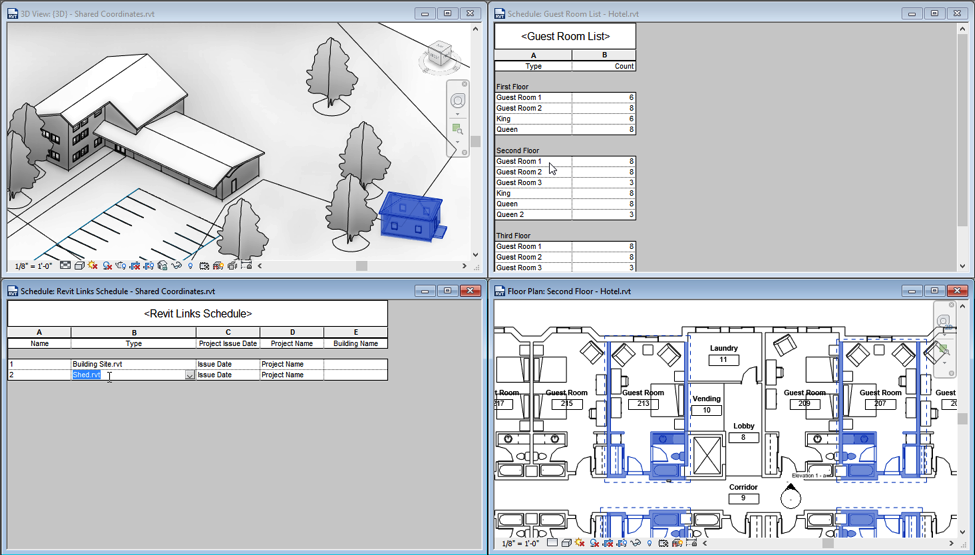Open the Steering Wheels navigation tool
Viewport: 975px width, 555px height.
point(458,101)
